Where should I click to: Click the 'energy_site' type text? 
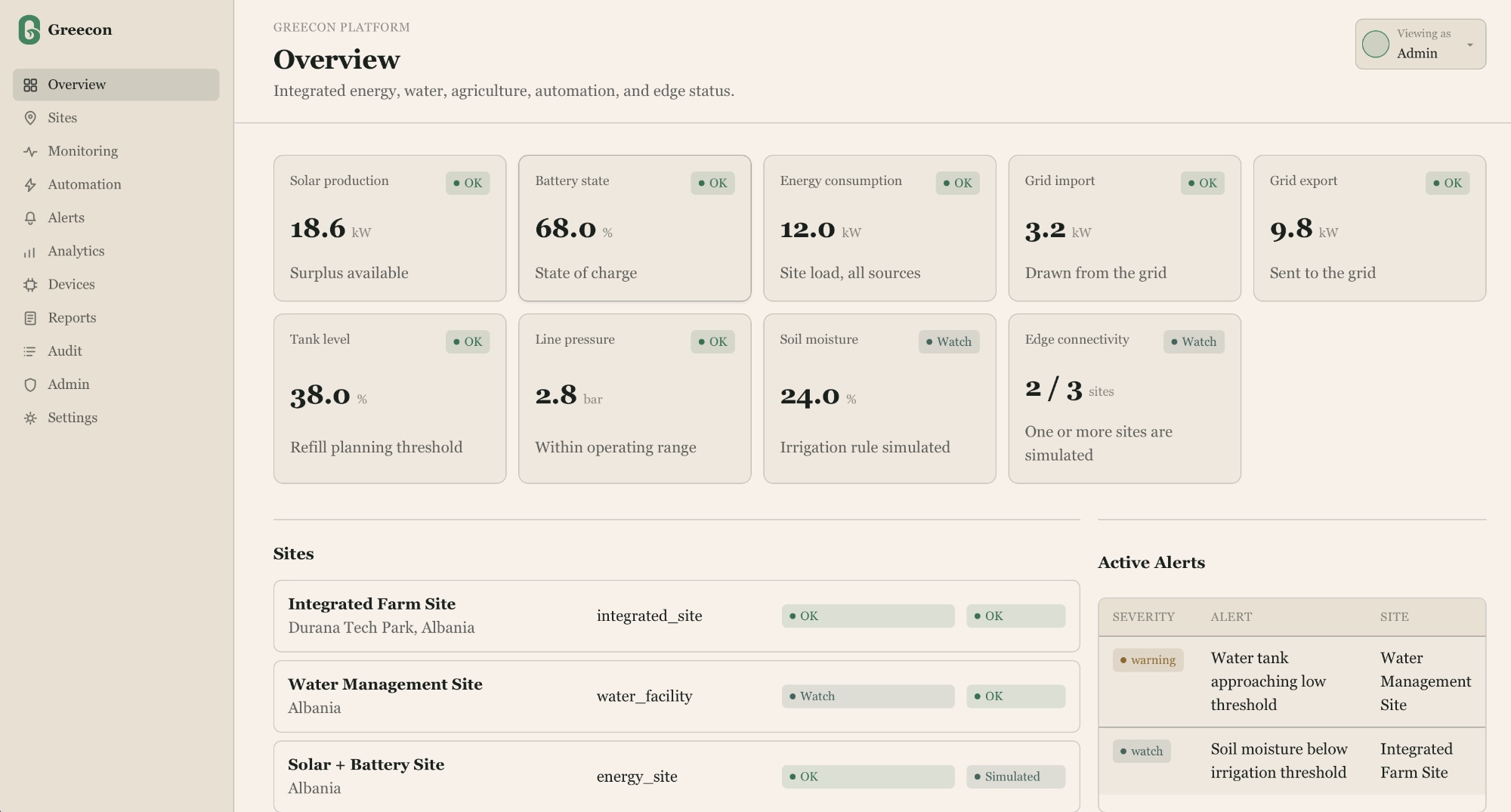click(x=637, y=776)
